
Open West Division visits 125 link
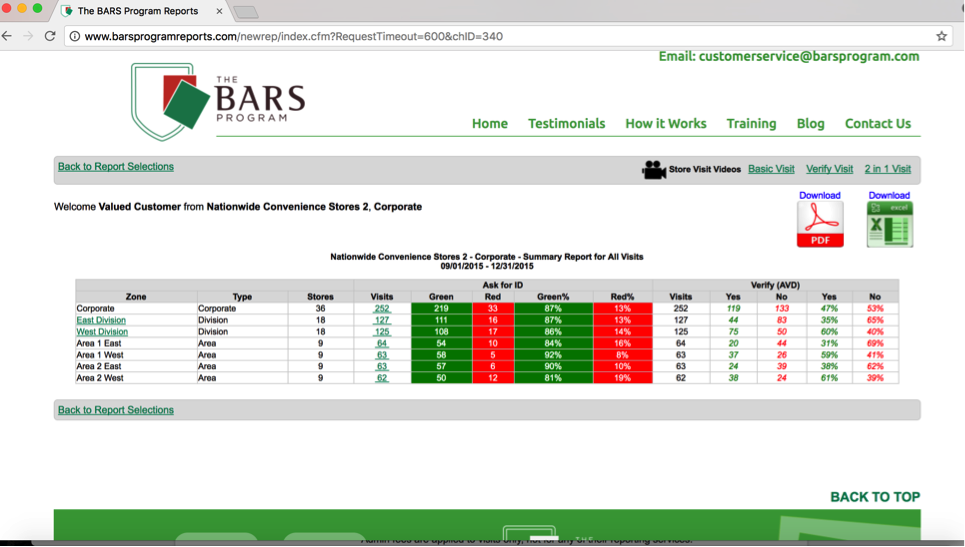pos(382,332)
